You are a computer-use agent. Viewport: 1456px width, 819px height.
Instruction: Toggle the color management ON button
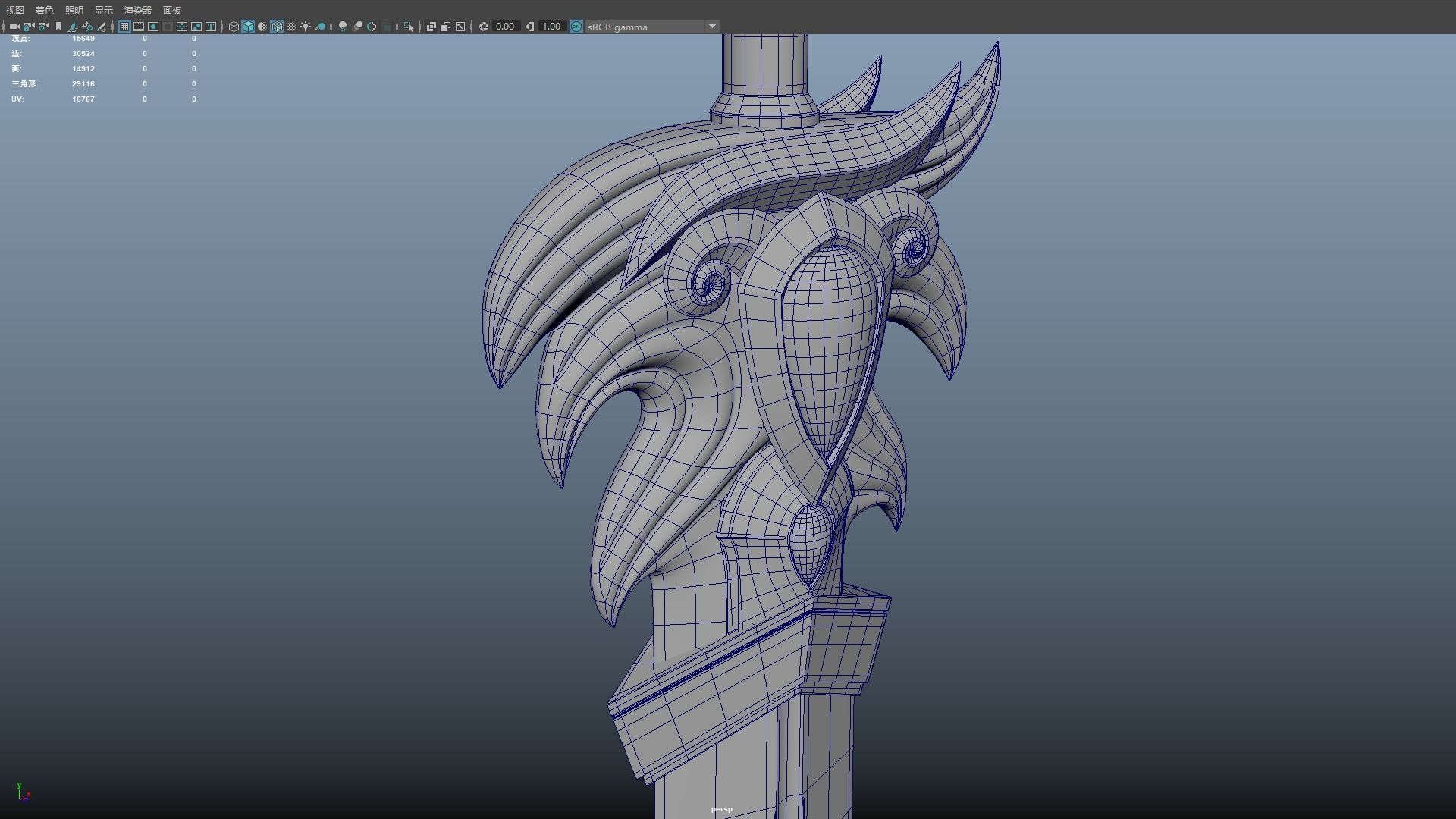pyautogui.click(x=576, y=27)
